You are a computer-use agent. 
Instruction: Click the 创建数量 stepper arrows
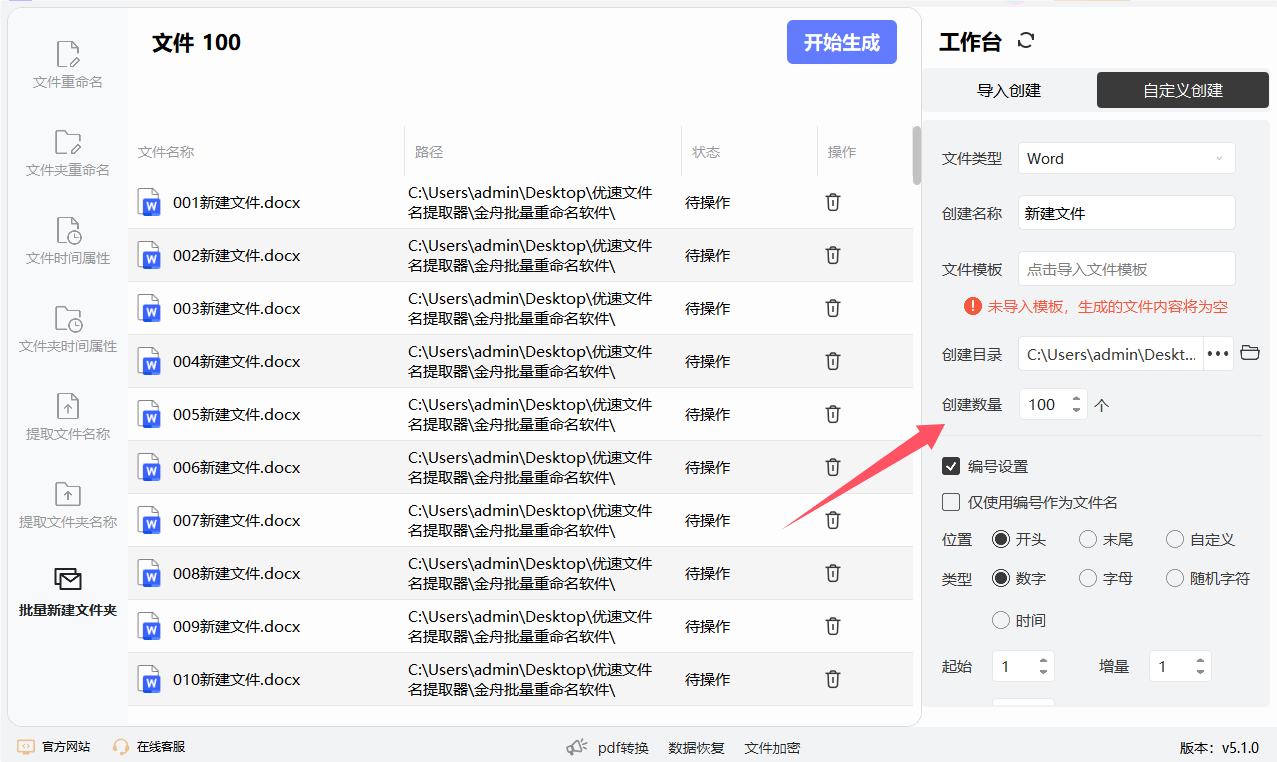pyautogui.click(x=1076, y=404)
